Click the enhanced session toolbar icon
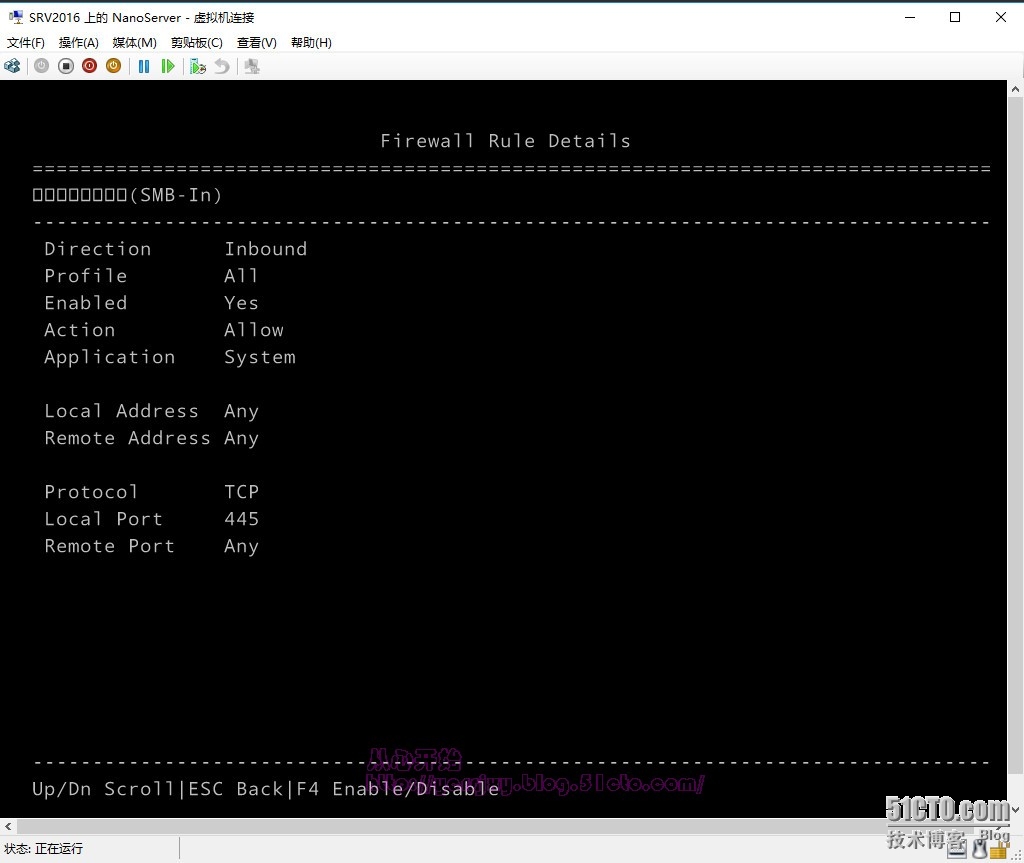 click(x=251, y=66)
